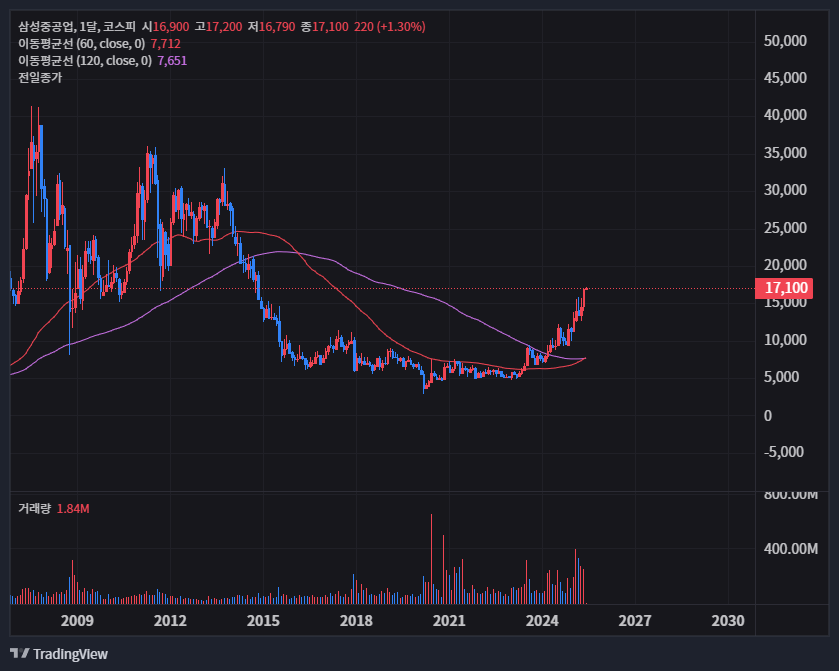Click the 종17,100 close price value
Viewport: 839px width, 671px height.
(x=324, y=26)
